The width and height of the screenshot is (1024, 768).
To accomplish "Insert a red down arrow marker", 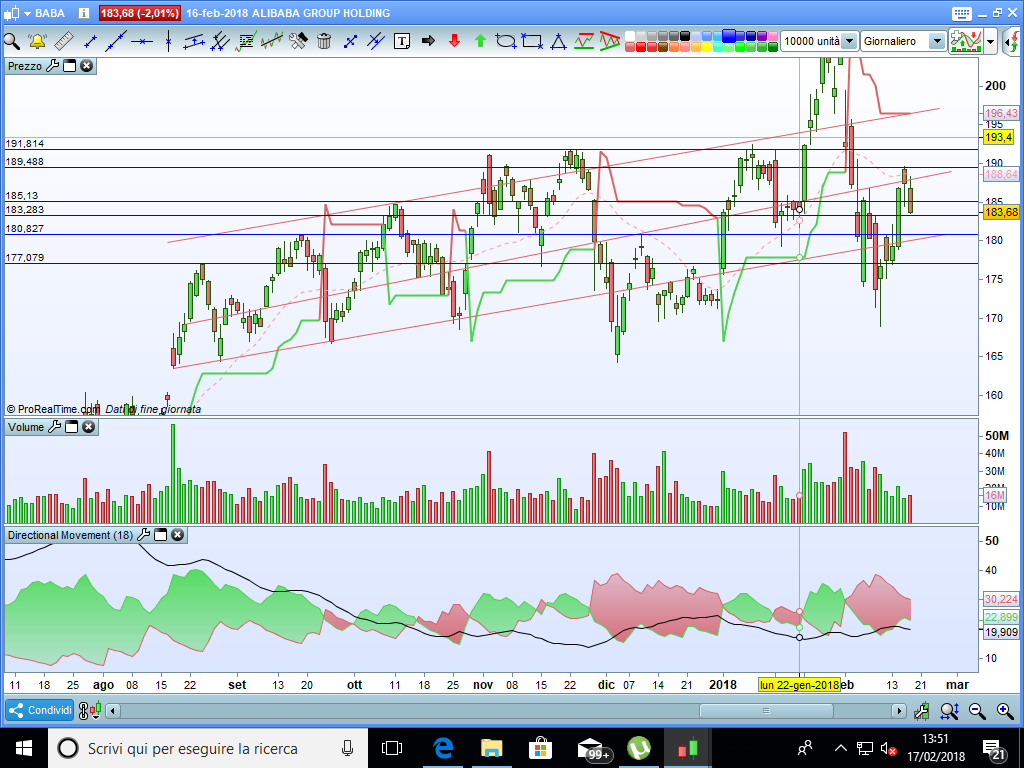I will (455, 41).
